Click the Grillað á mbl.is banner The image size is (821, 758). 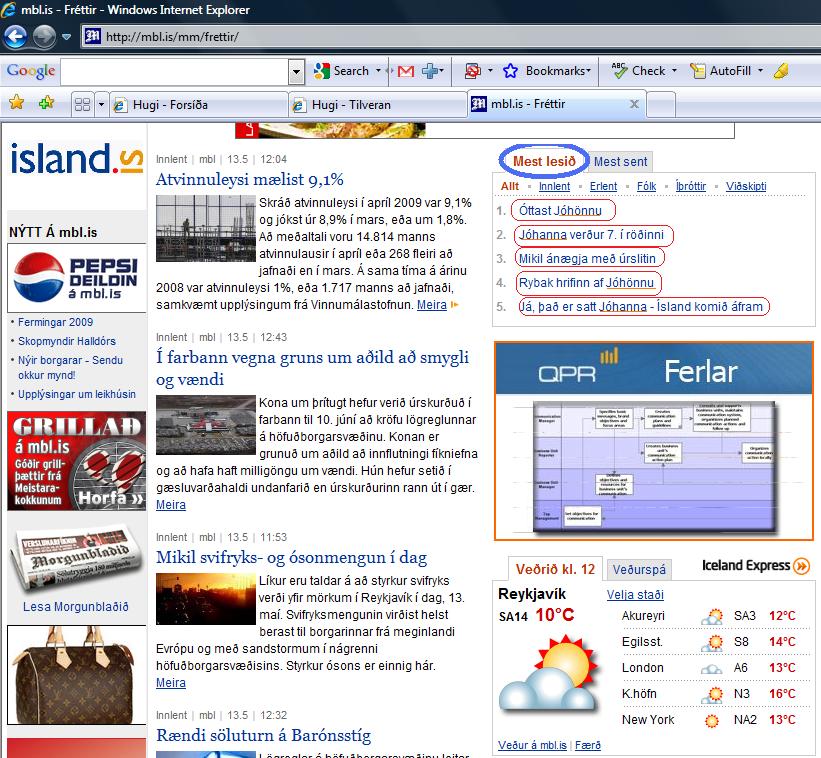[76, 461]
